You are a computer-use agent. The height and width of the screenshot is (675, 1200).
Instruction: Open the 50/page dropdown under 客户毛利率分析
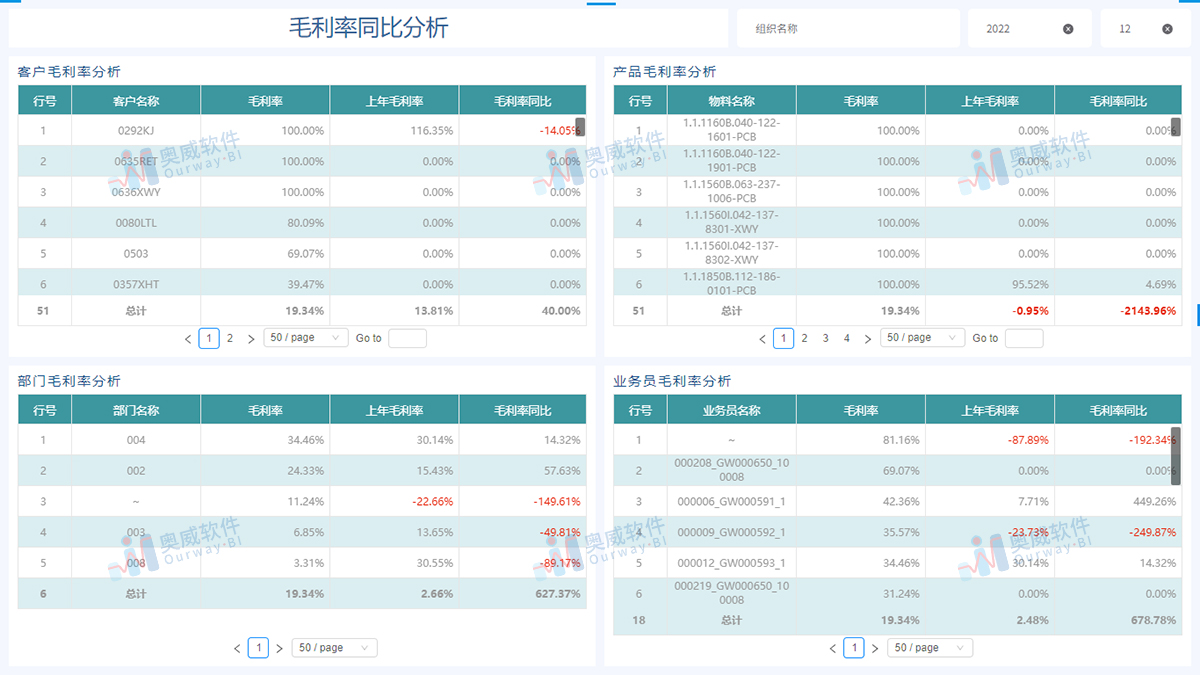[305, 338]
